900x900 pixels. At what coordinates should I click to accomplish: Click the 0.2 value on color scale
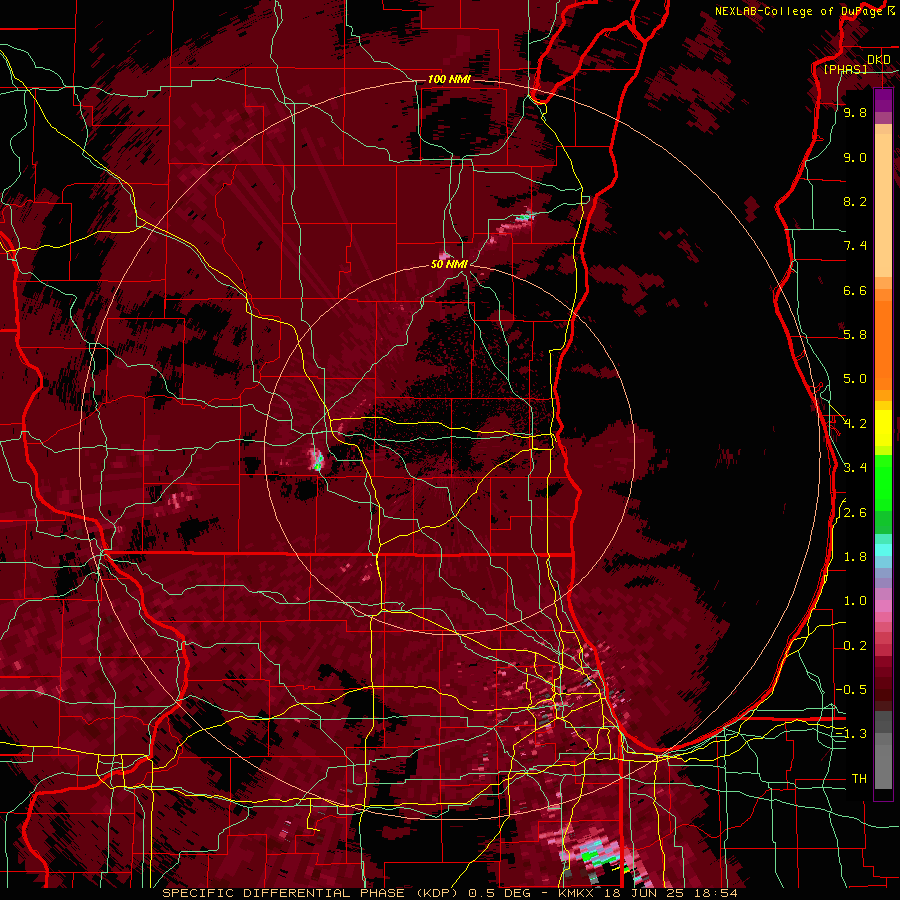point(855,646)
